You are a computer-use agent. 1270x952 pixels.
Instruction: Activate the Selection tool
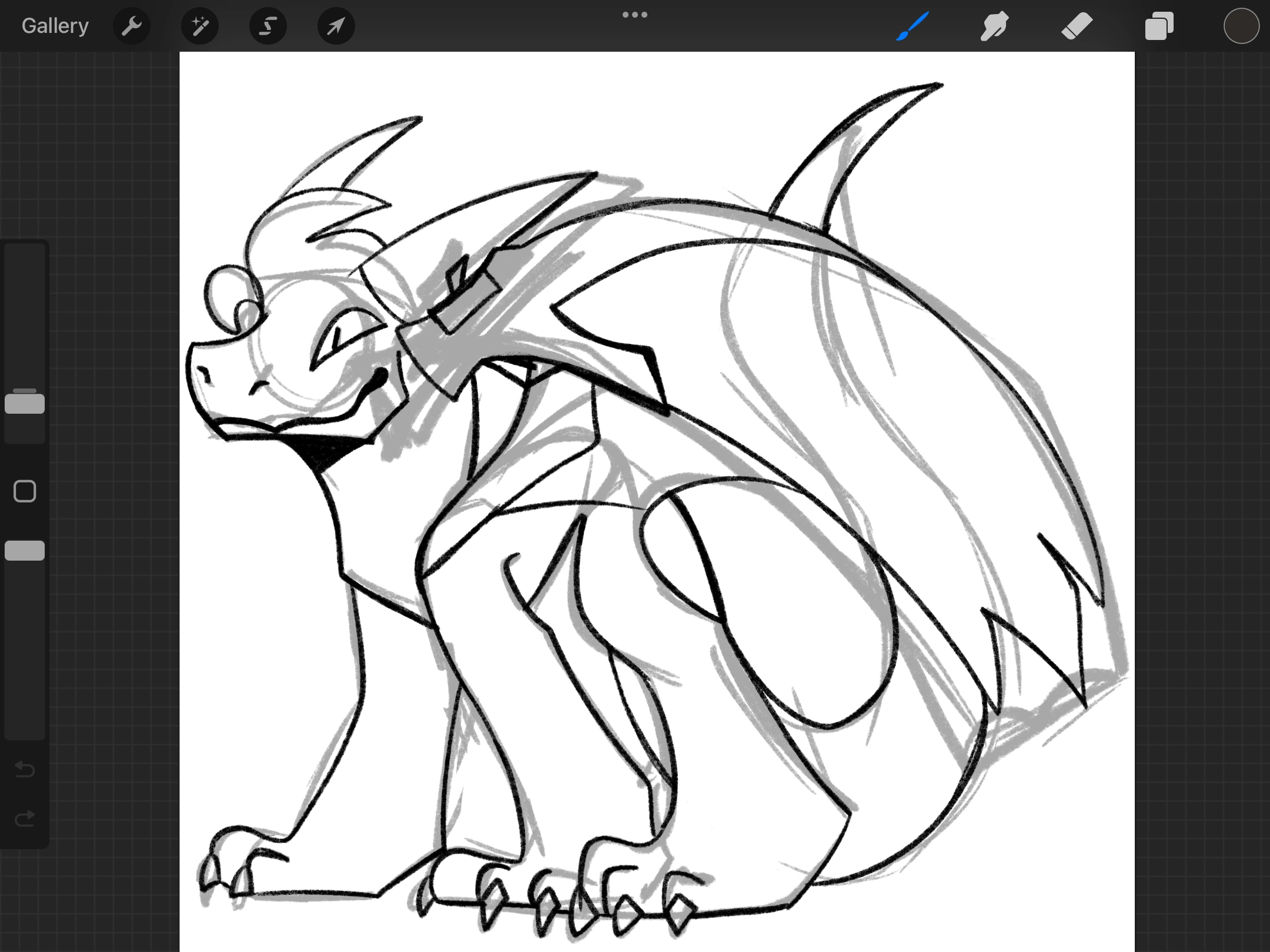tap(268, 26)
